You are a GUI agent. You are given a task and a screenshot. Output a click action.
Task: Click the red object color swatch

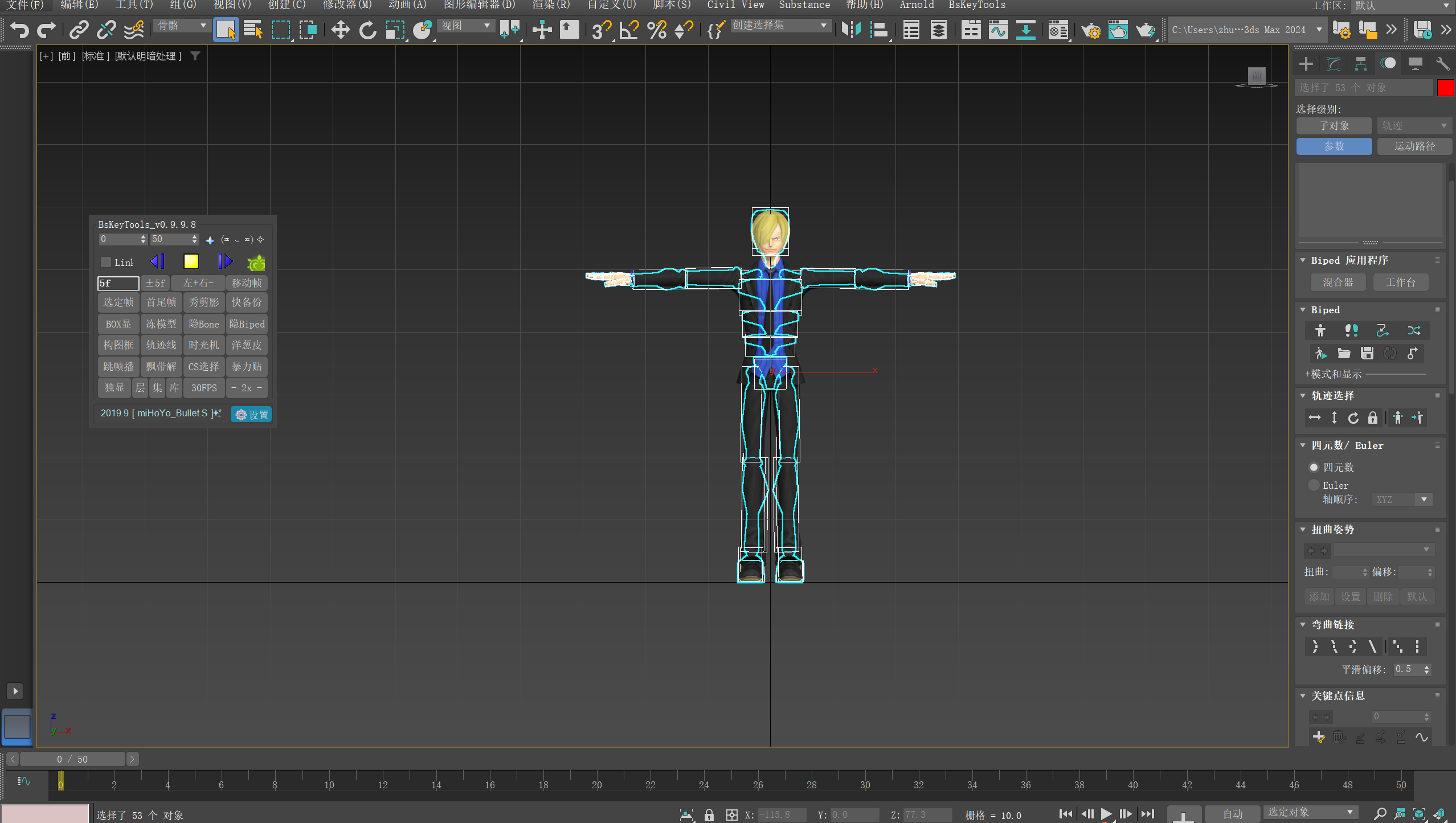(x=1445, y=88)
